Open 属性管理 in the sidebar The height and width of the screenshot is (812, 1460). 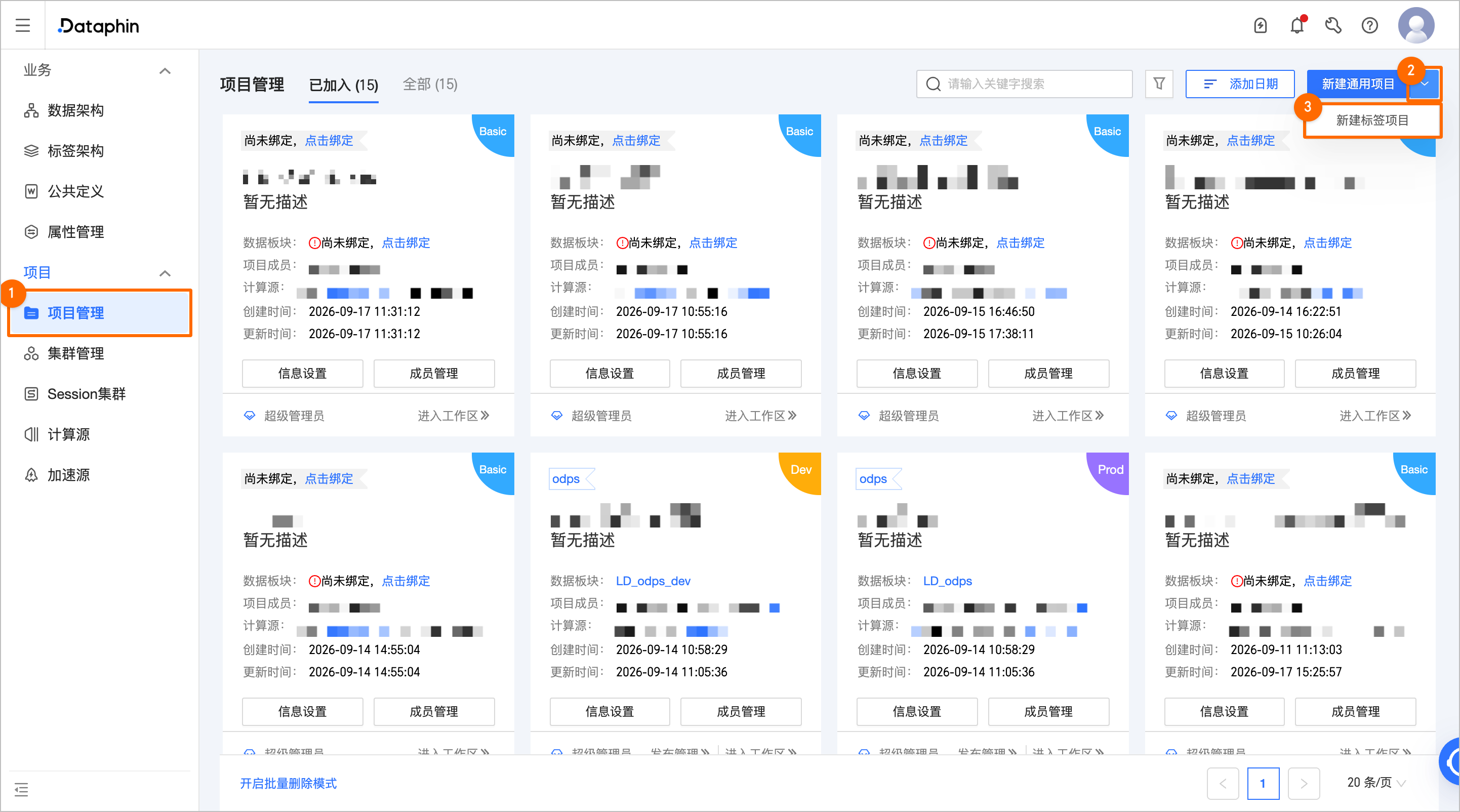[x=75, y=232]
